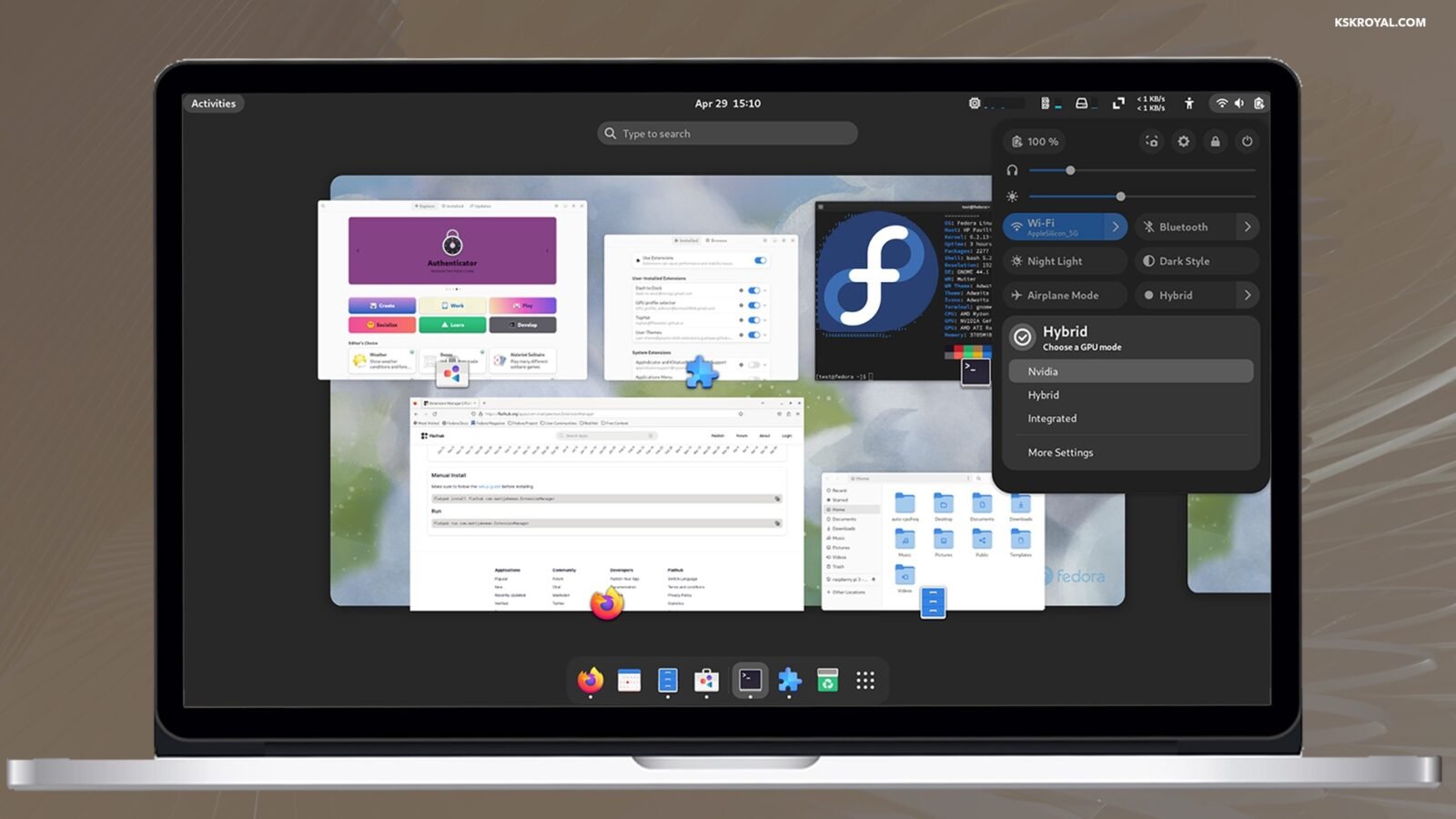Take a screenshot using the camera icon
Image resolution: width=1456 pixels, height=819 pixels.
(x=1152, y=142)
